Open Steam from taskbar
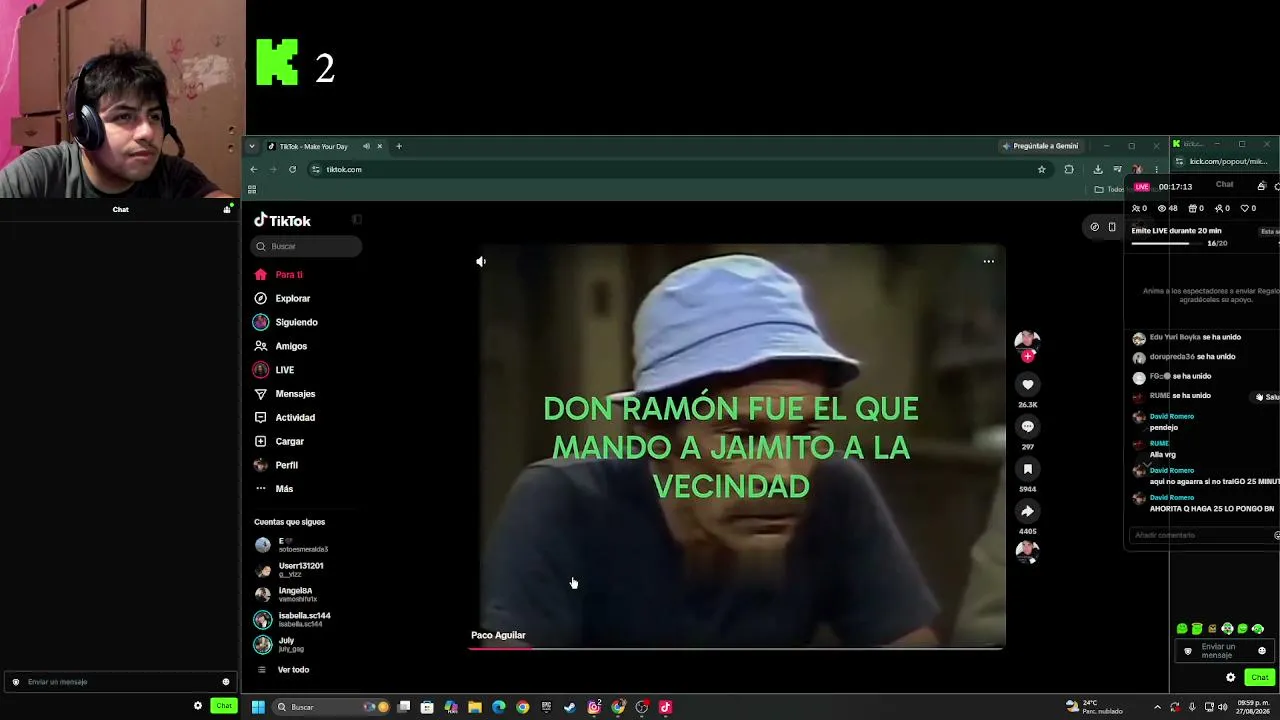 [570, 707]
